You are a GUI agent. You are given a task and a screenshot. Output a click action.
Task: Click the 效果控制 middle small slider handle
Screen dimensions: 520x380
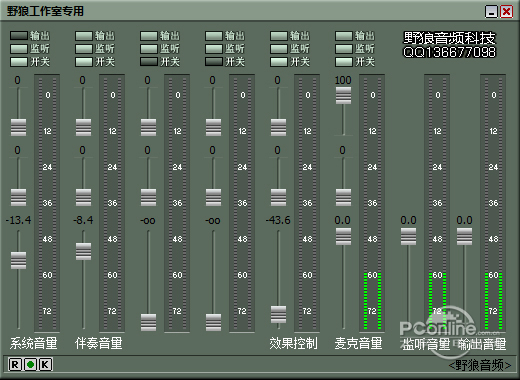(278, 198)
